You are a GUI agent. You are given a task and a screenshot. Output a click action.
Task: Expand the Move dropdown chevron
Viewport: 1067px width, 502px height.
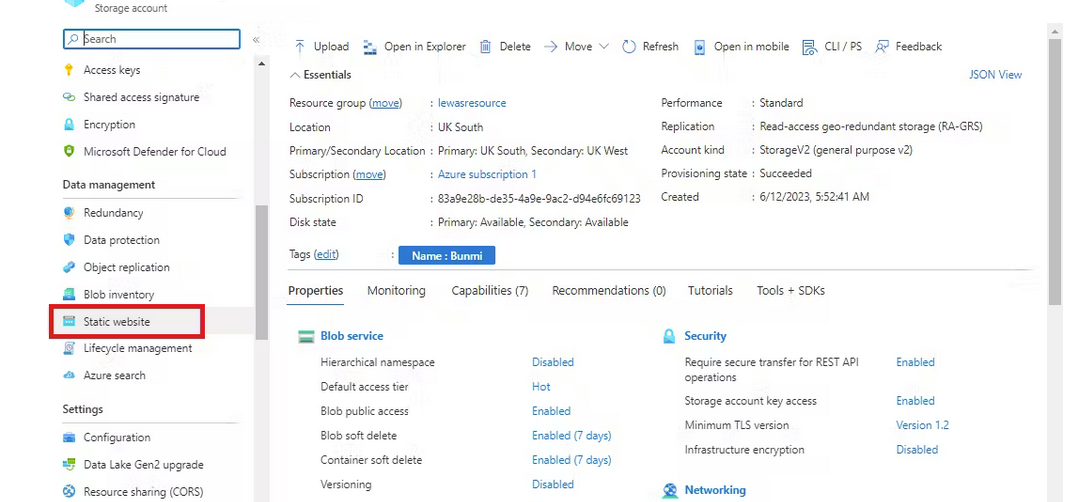tap(603, 47)
